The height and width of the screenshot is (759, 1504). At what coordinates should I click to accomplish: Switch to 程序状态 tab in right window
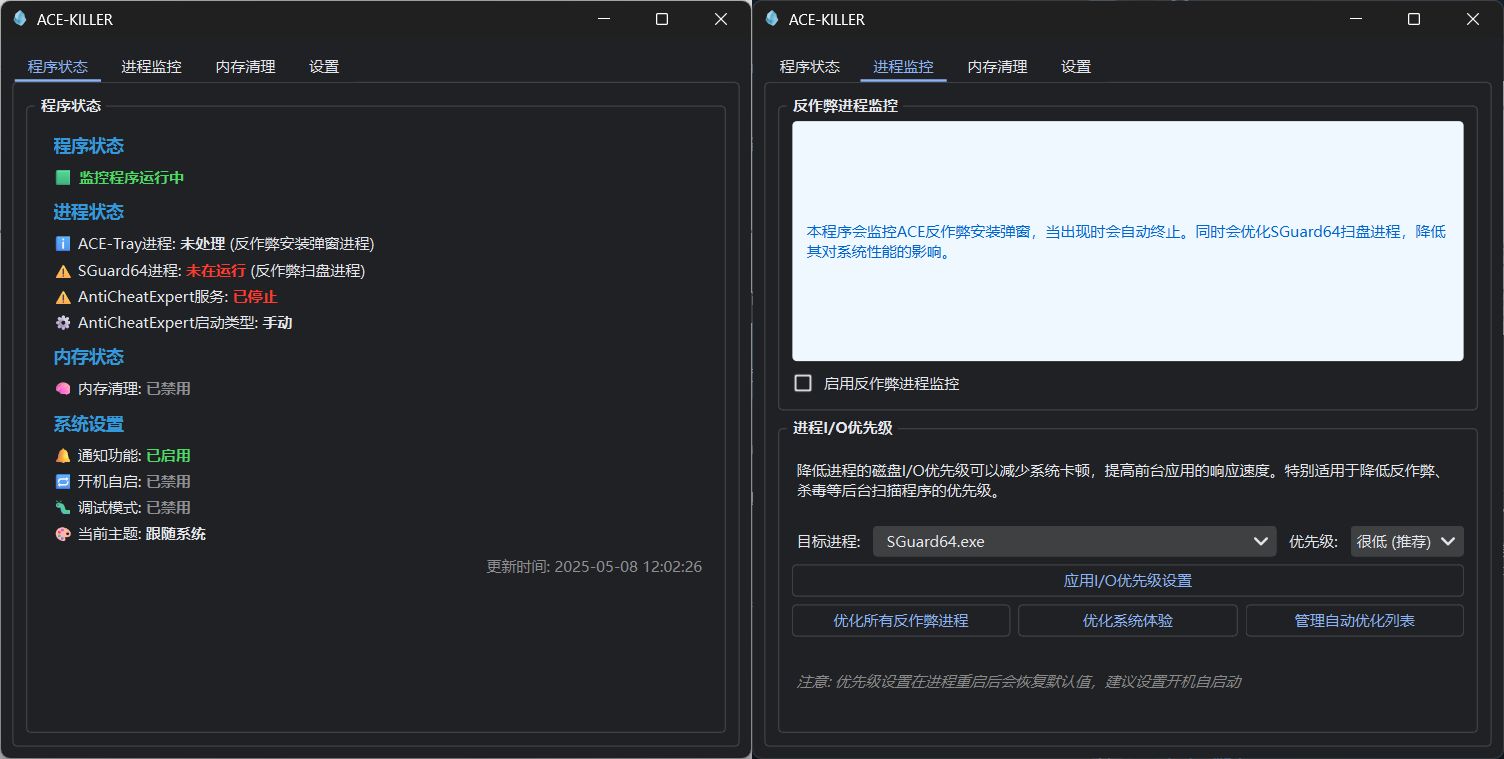810,67
